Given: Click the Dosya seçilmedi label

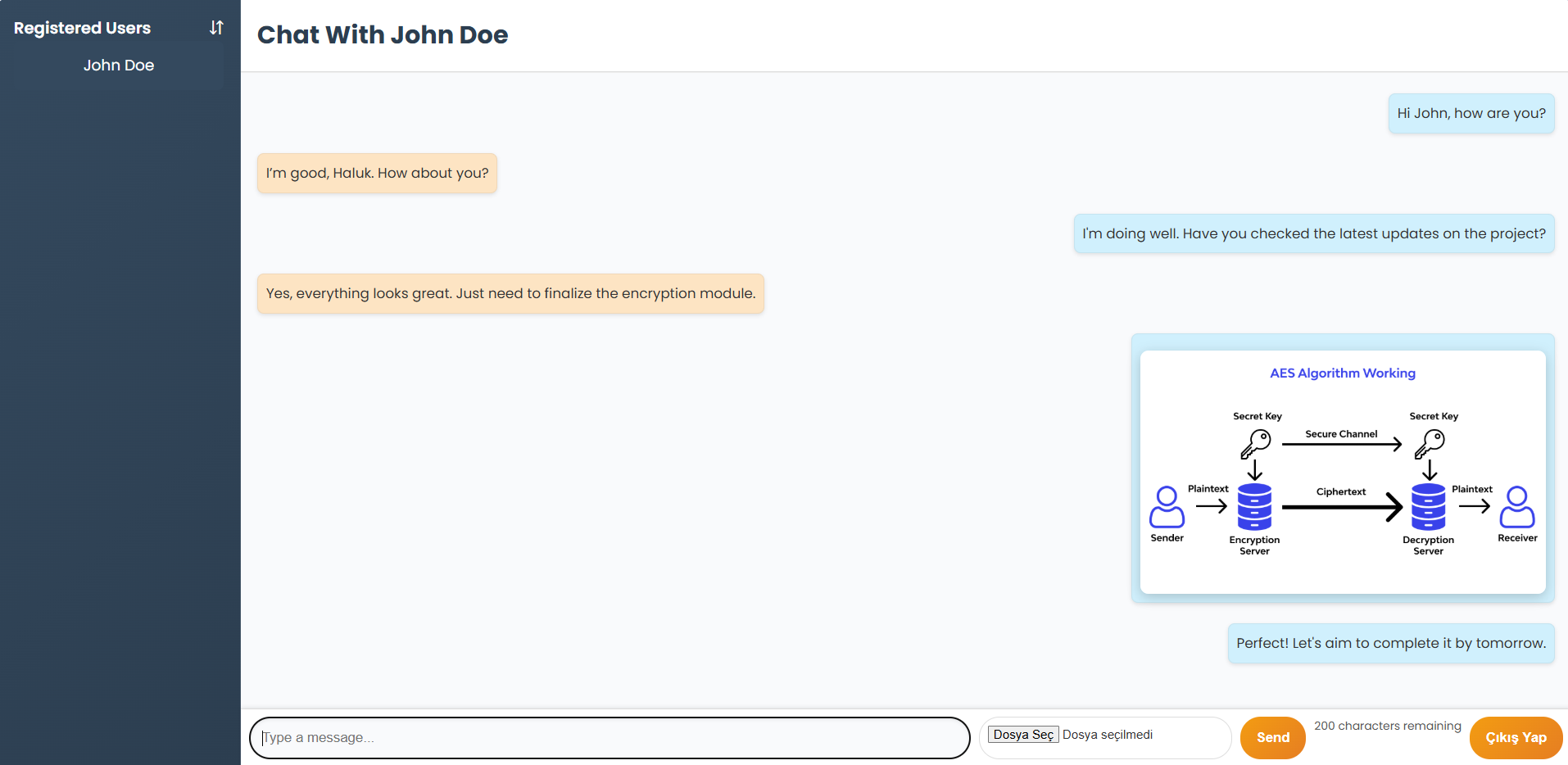Looking at the screenshot, I should (1108, 734).
